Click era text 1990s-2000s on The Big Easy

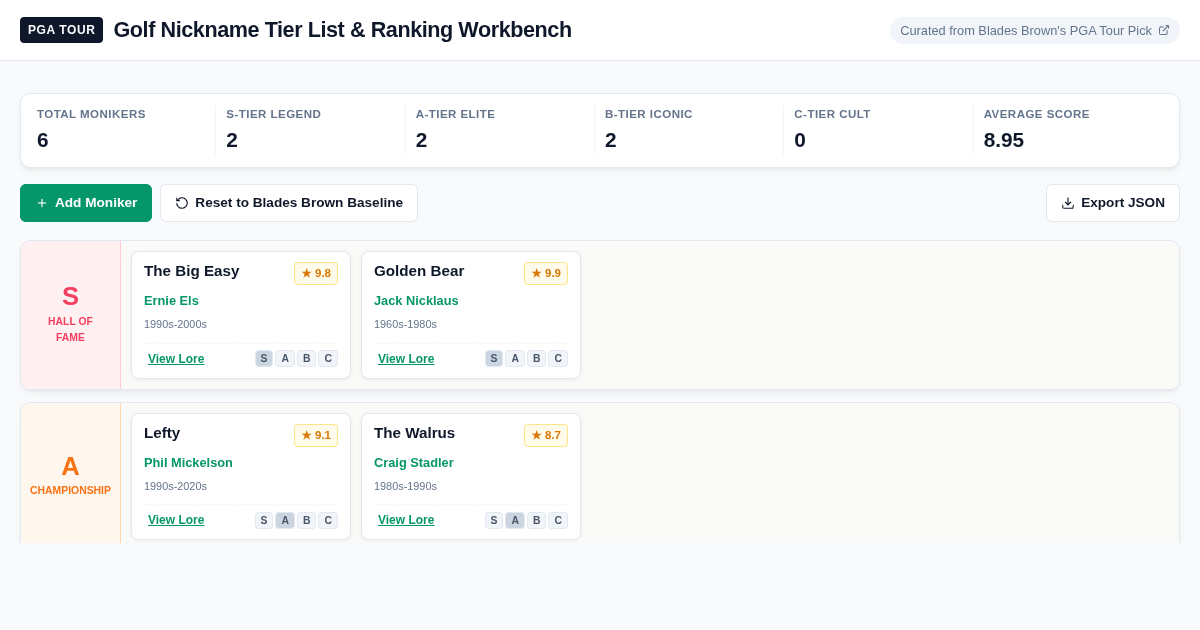pos(175,324)
